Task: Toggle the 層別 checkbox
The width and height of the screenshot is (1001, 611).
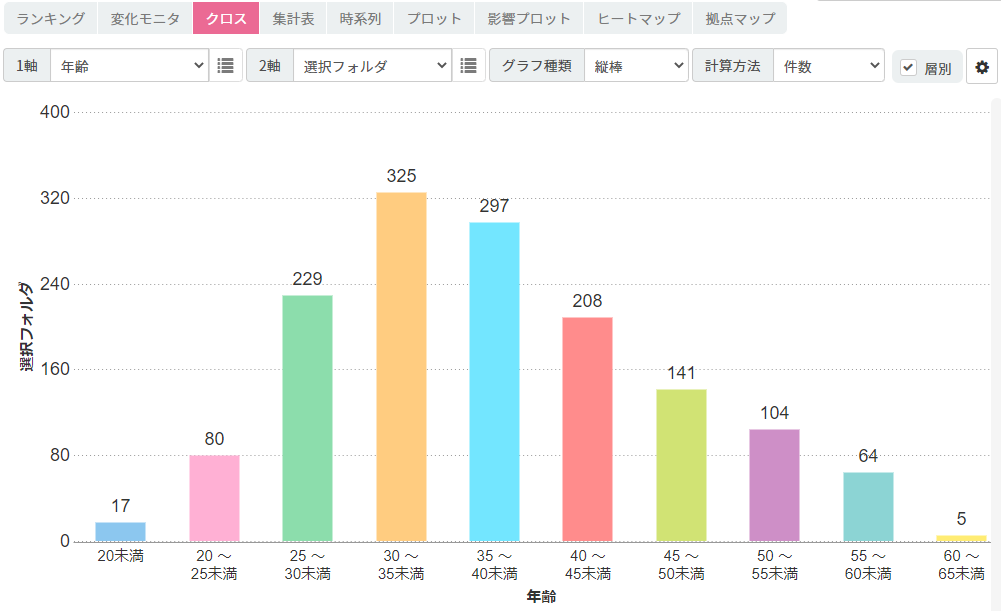Action: tap(908, 67)
